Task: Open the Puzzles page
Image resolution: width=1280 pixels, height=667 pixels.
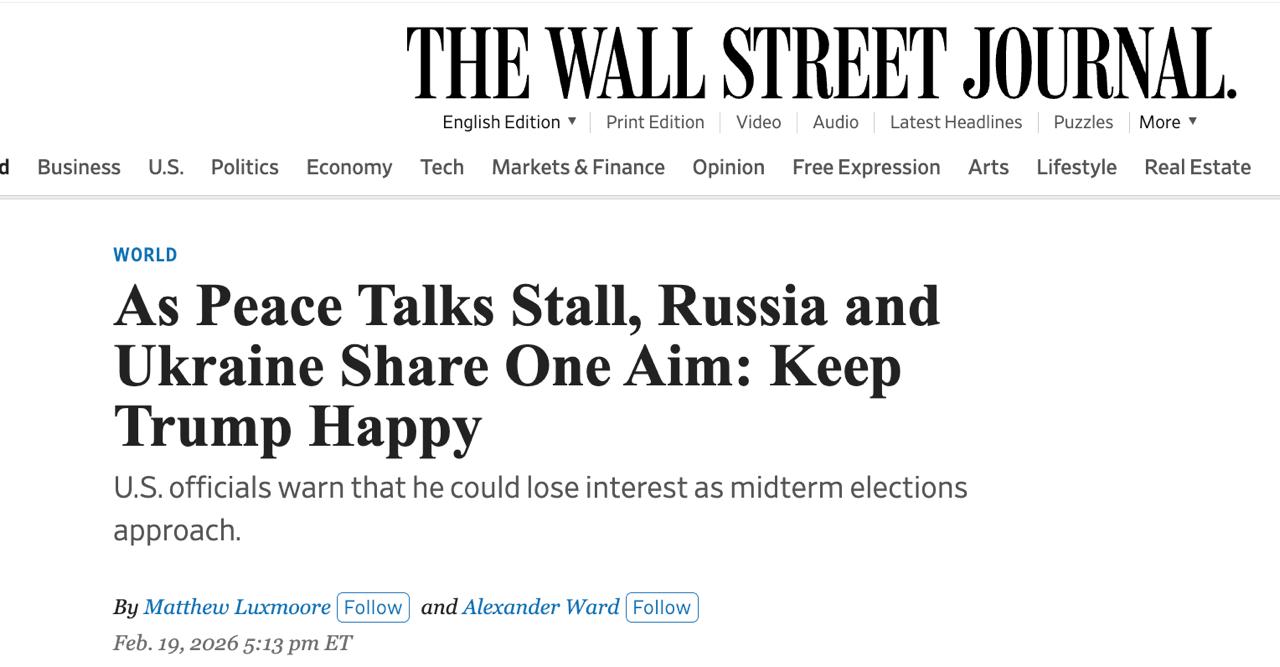Action: tap(1084, 122)
